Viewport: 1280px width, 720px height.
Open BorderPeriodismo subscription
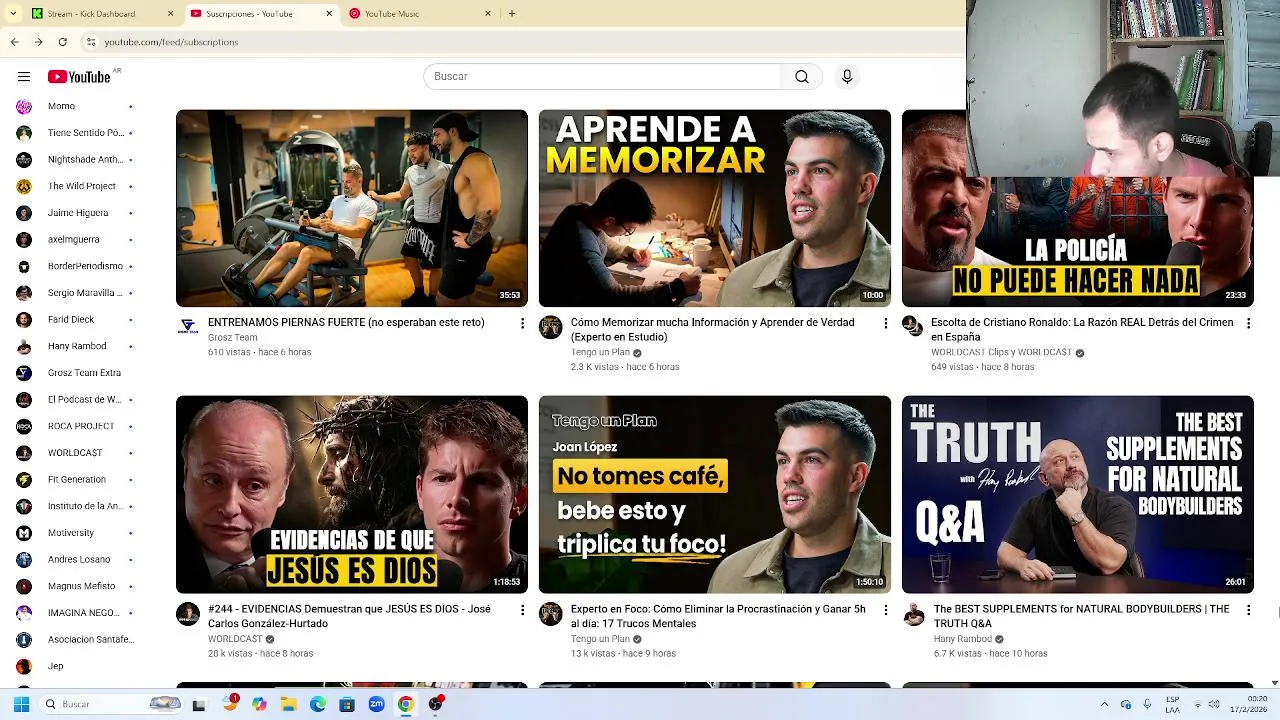tap(75, 266)
